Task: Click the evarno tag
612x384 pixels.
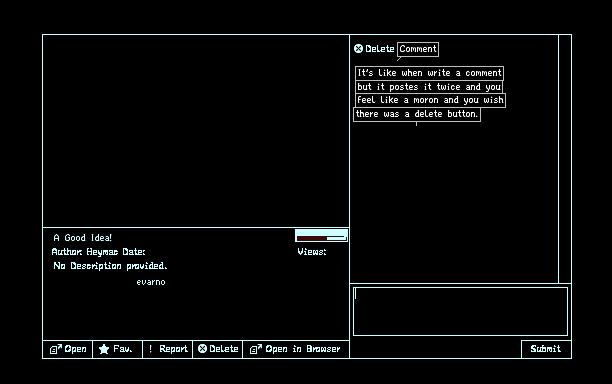Action: (x=151, y=282)
